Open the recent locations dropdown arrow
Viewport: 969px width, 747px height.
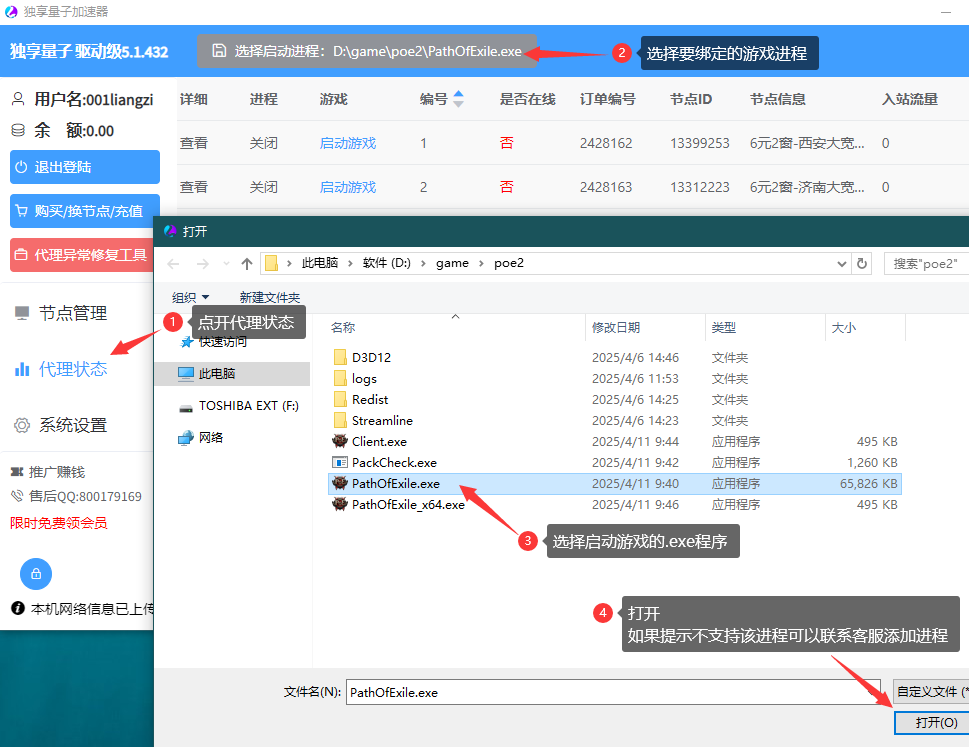226,264
